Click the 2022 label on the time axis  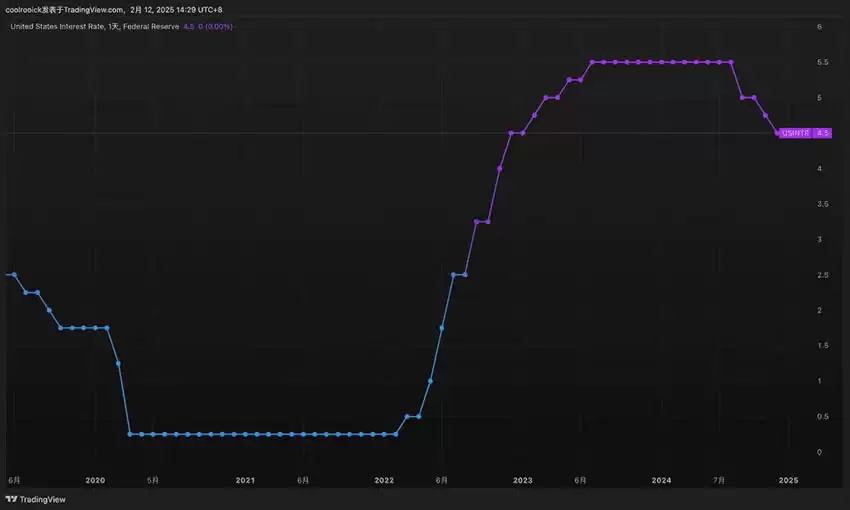pos(384,480)
